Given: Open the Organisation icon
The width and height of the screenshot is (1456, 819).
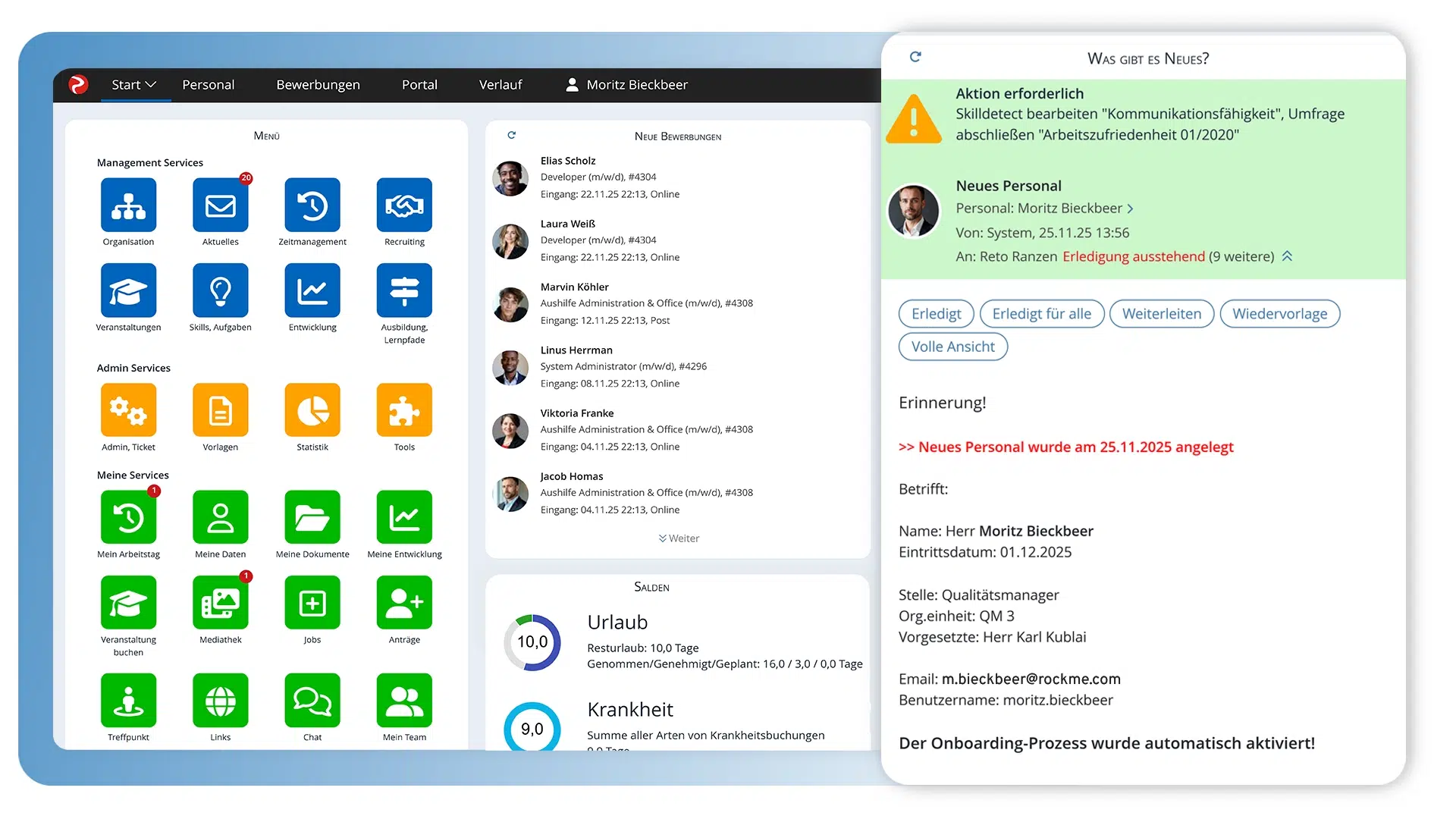Looking at the screenshot, I should tap(128, 205).
